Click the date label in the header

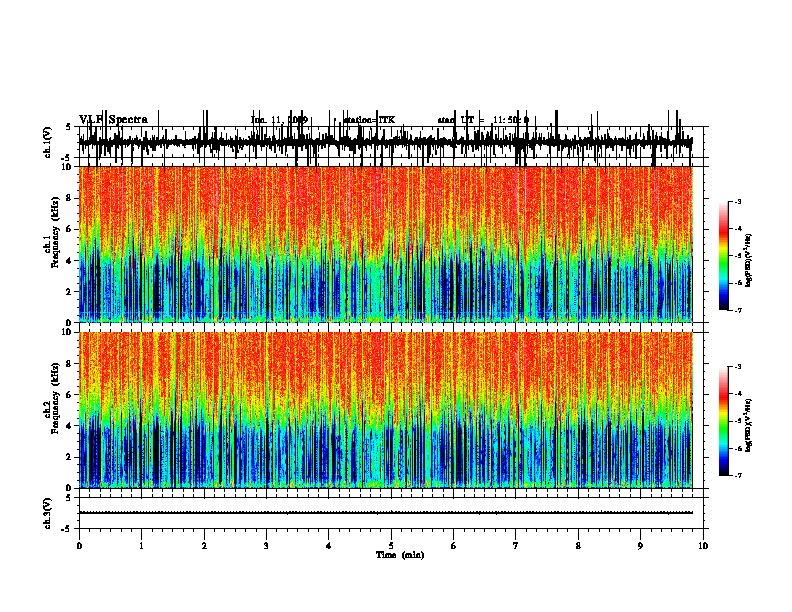pyautogui.click(x=279, y=120)
